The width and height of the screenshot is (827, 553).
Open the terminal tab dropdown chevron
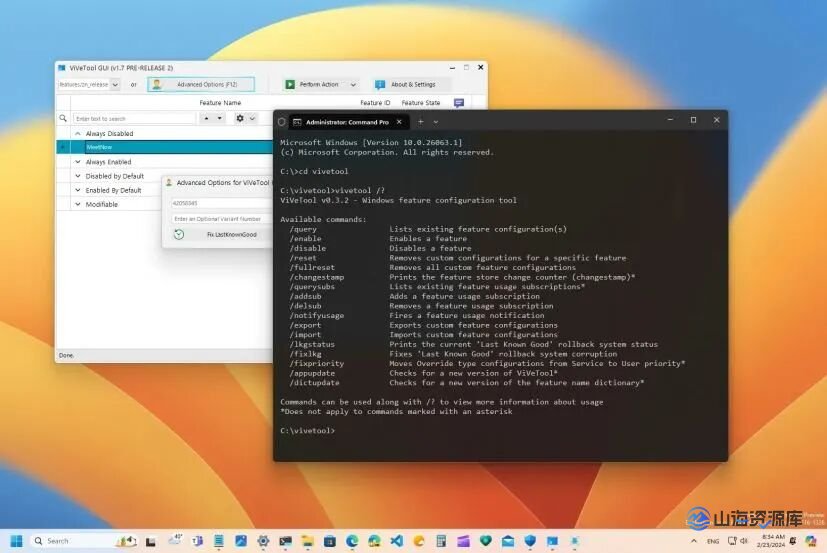pyautogui.click(x=436, y=121)
